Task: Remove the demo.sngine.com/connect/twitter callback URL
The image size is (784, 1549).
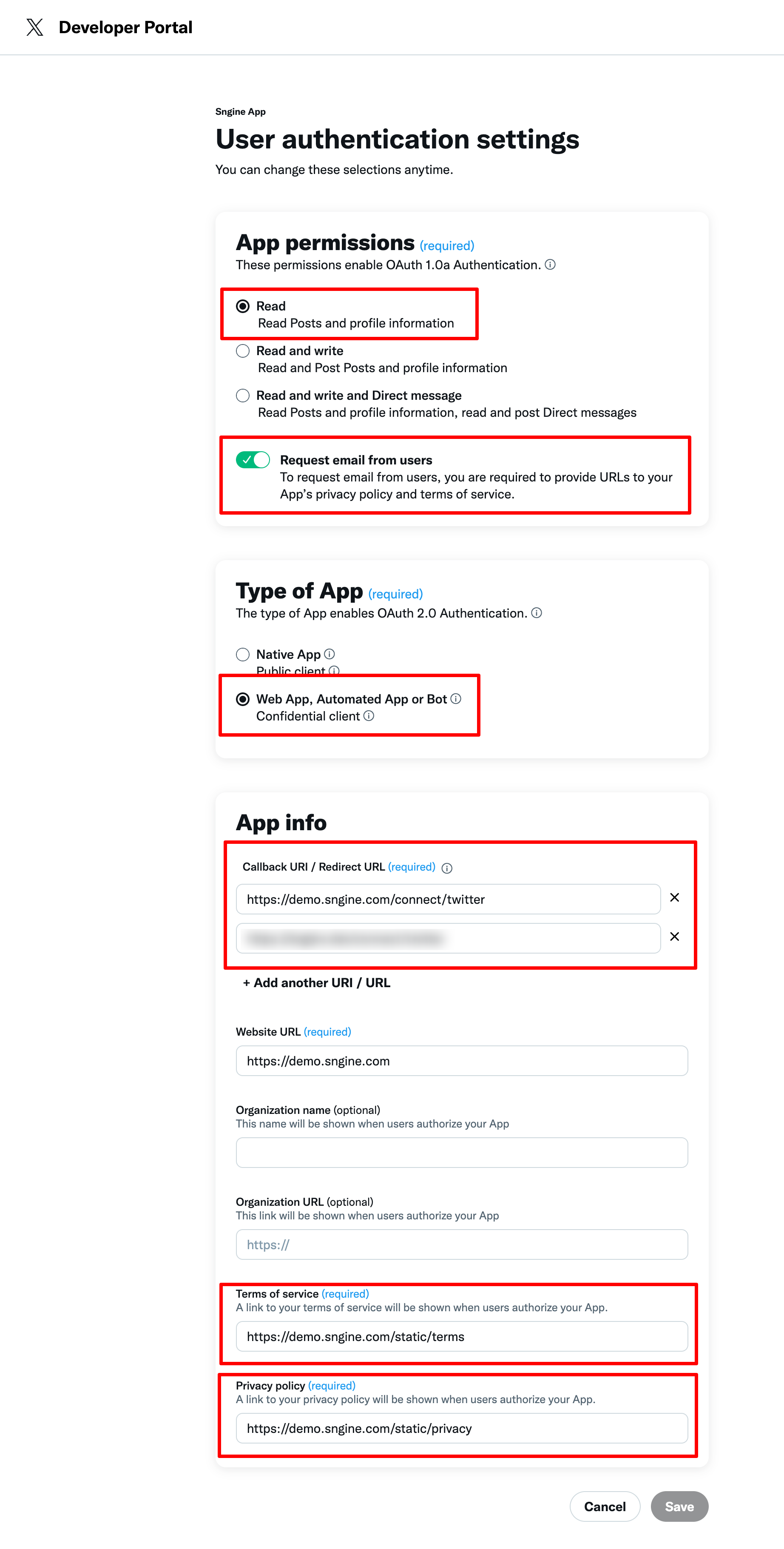Action: [x=675, y=898]
